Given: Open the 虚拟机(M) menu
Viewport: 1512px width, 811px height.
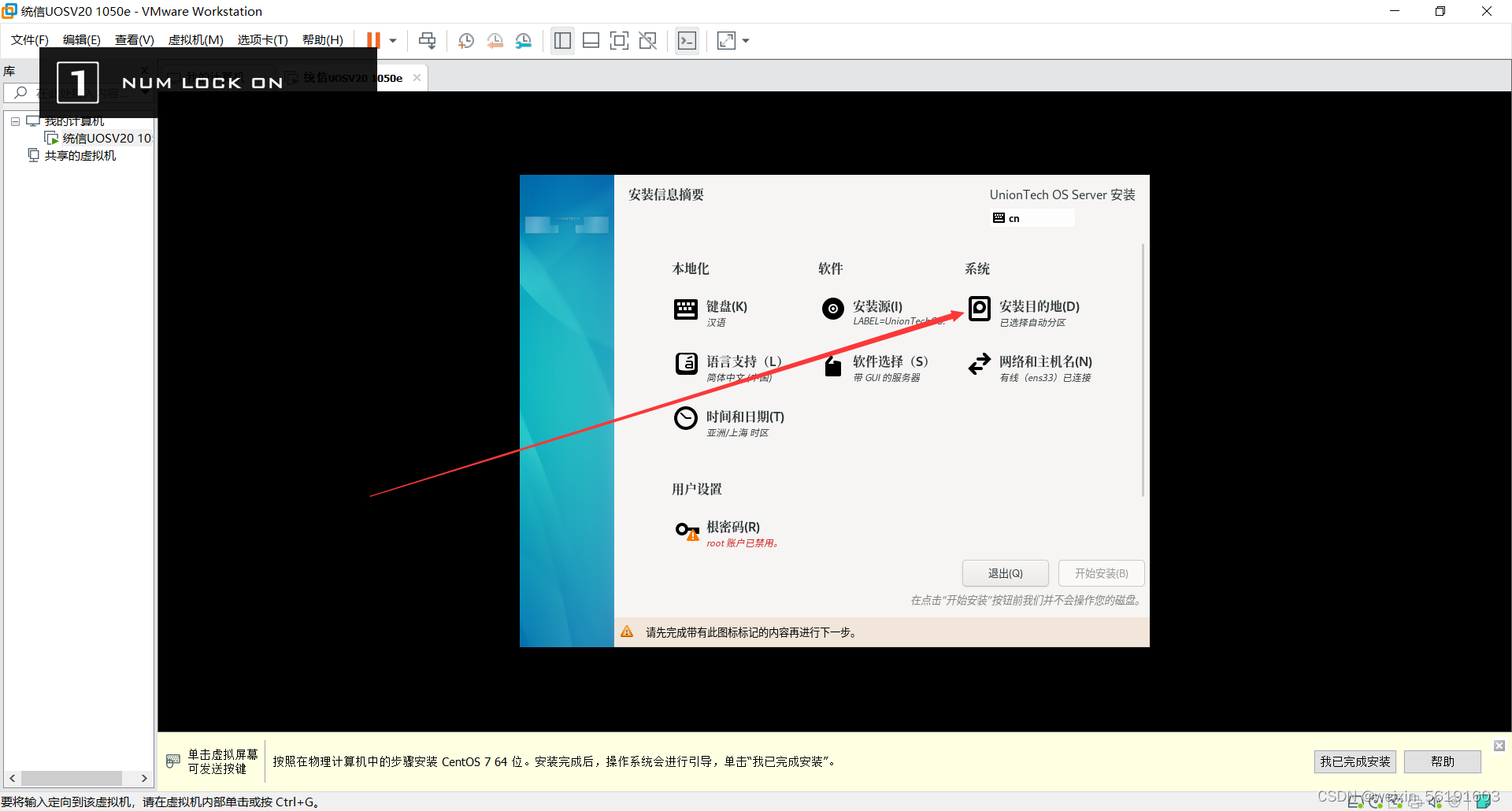Looking at the screenshot, I should [196, 40].
